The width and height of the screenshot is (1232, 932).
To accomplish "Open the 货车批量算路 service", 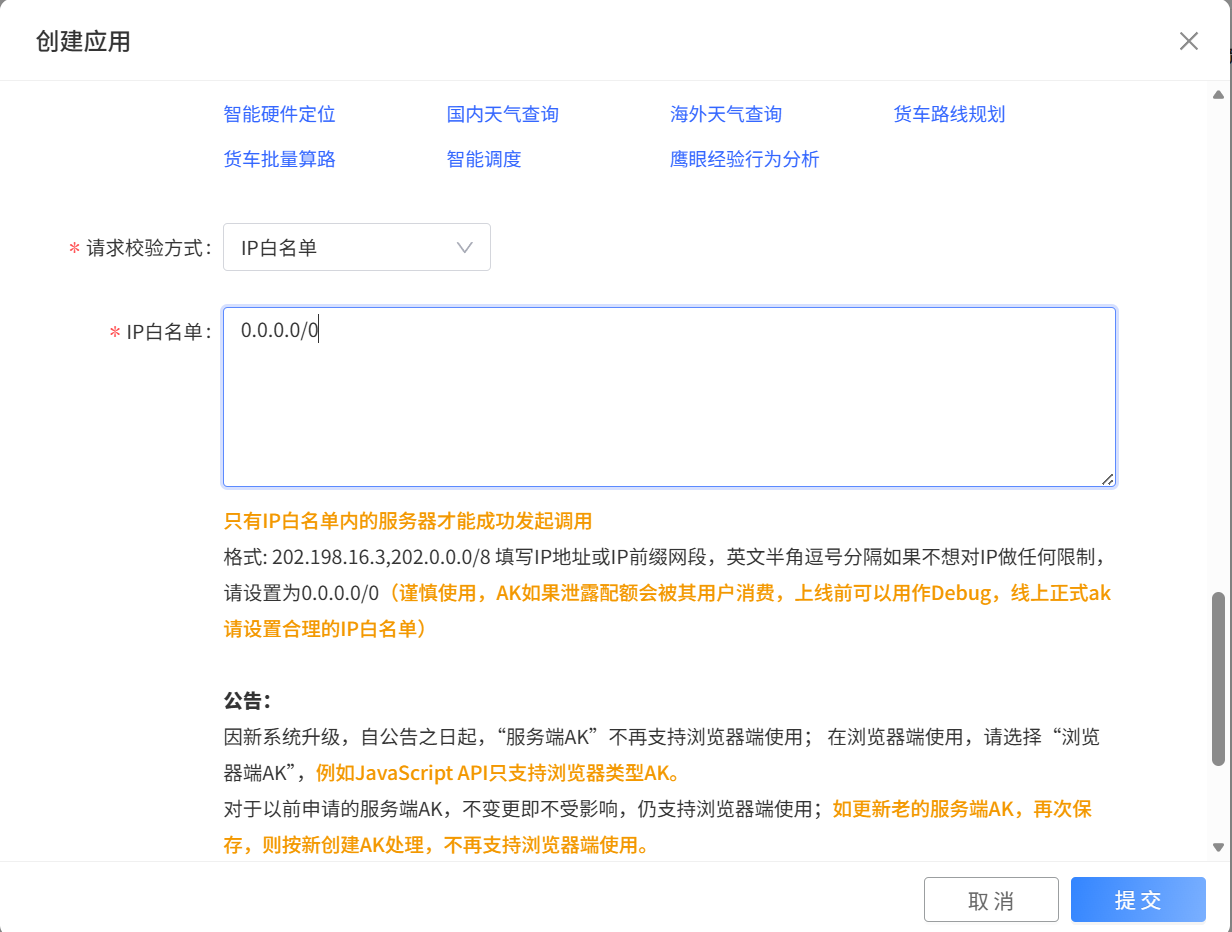I will [x=279, y=159].
